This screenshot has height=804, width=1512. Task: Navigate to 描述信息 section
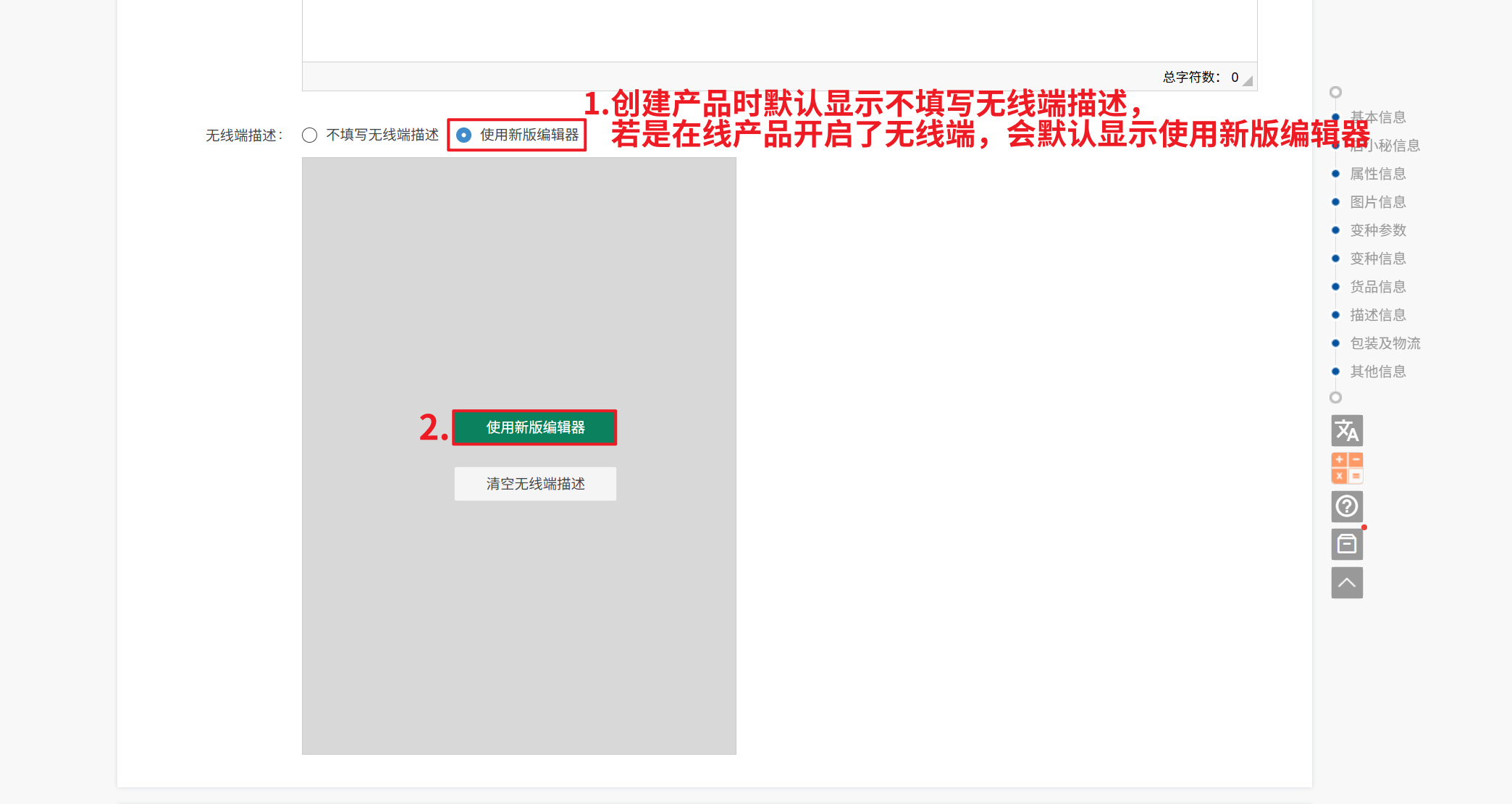coord(1378,315)
